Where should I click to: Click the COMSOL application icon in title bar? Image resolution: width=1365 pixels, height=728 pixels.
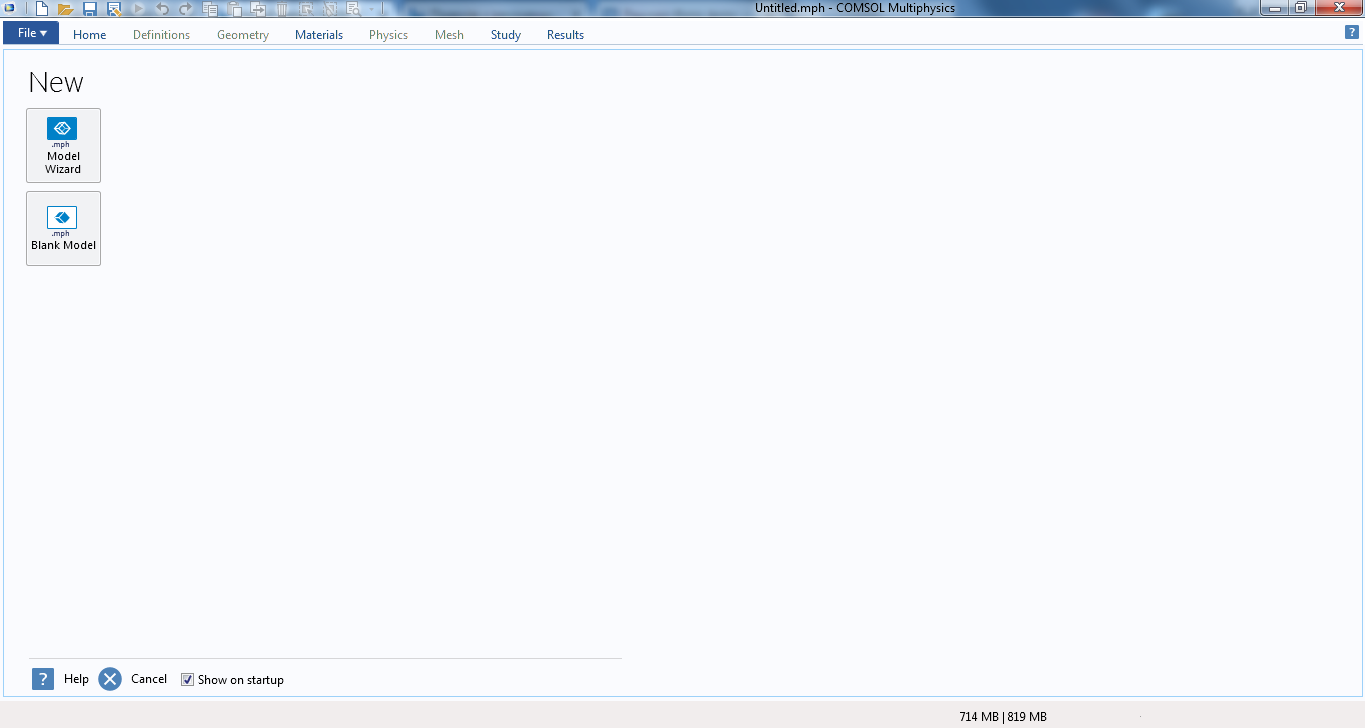tap(9, 8)
